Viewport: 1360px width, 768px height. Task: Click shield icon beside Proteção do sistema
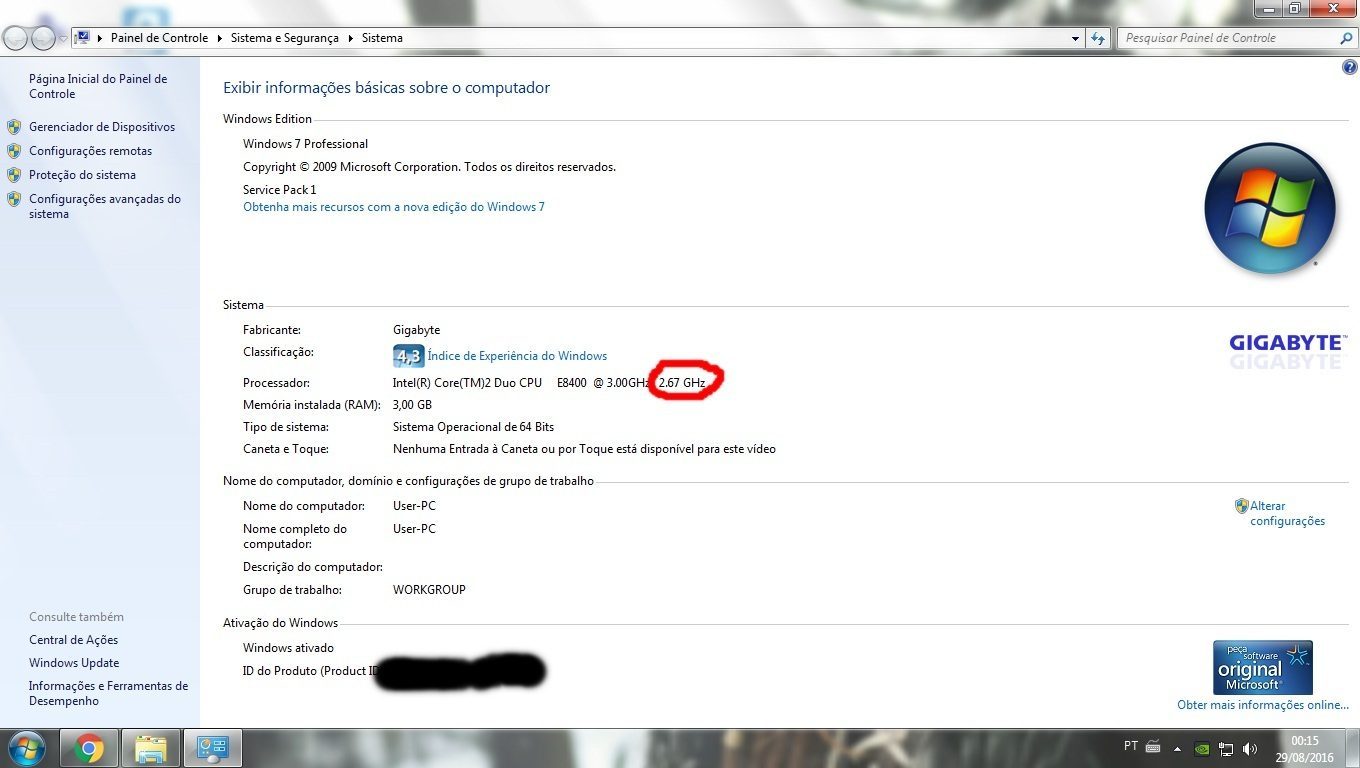click(x=14, y=175)
